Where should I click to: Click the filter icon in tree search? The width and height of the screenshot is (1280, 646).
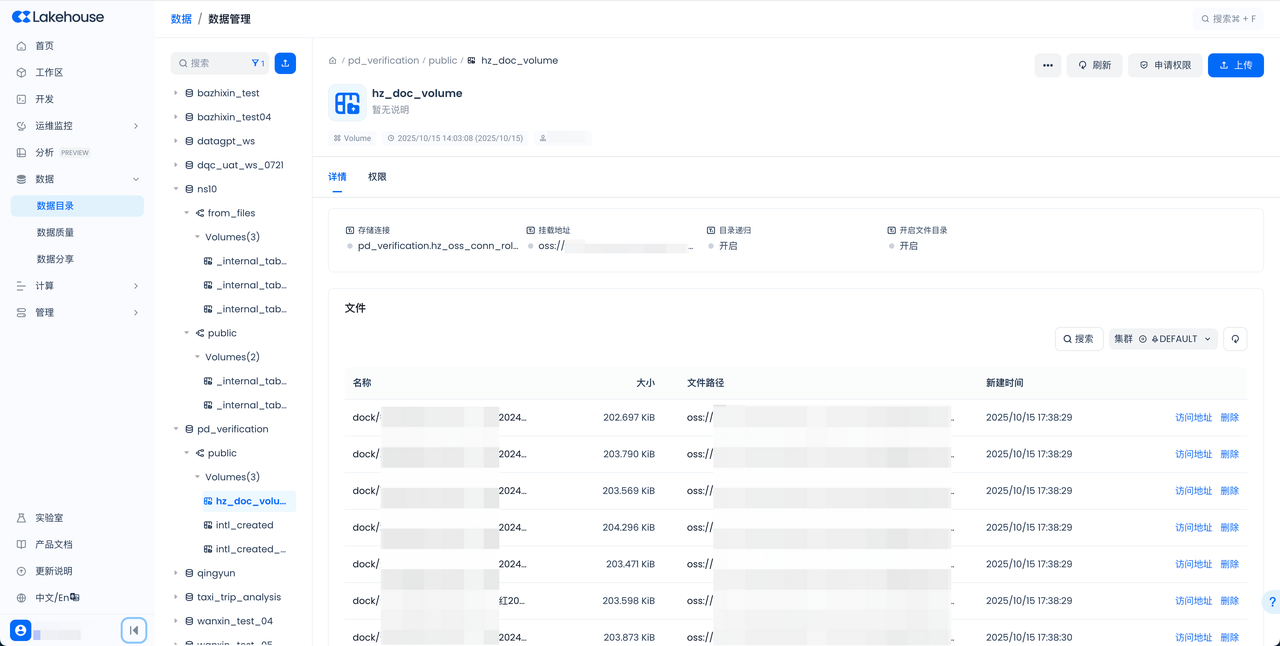pos(258,63)
